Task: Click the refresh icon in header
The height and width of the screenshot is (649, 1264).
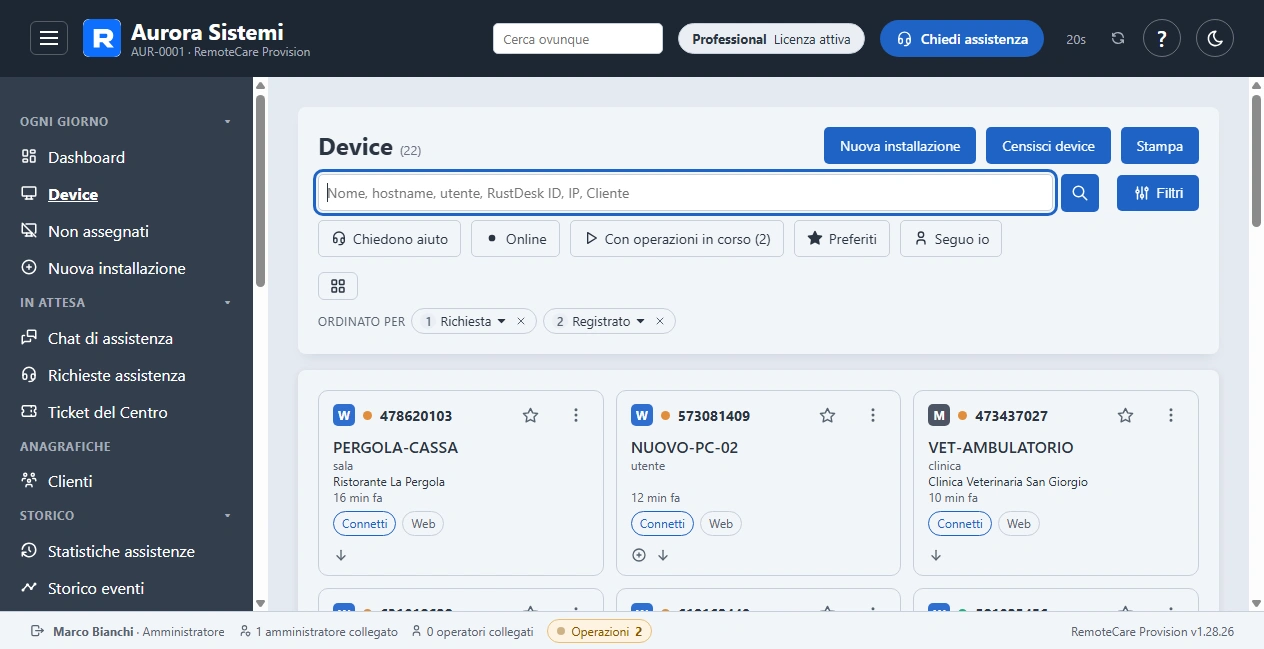Action: point(1118,39)
